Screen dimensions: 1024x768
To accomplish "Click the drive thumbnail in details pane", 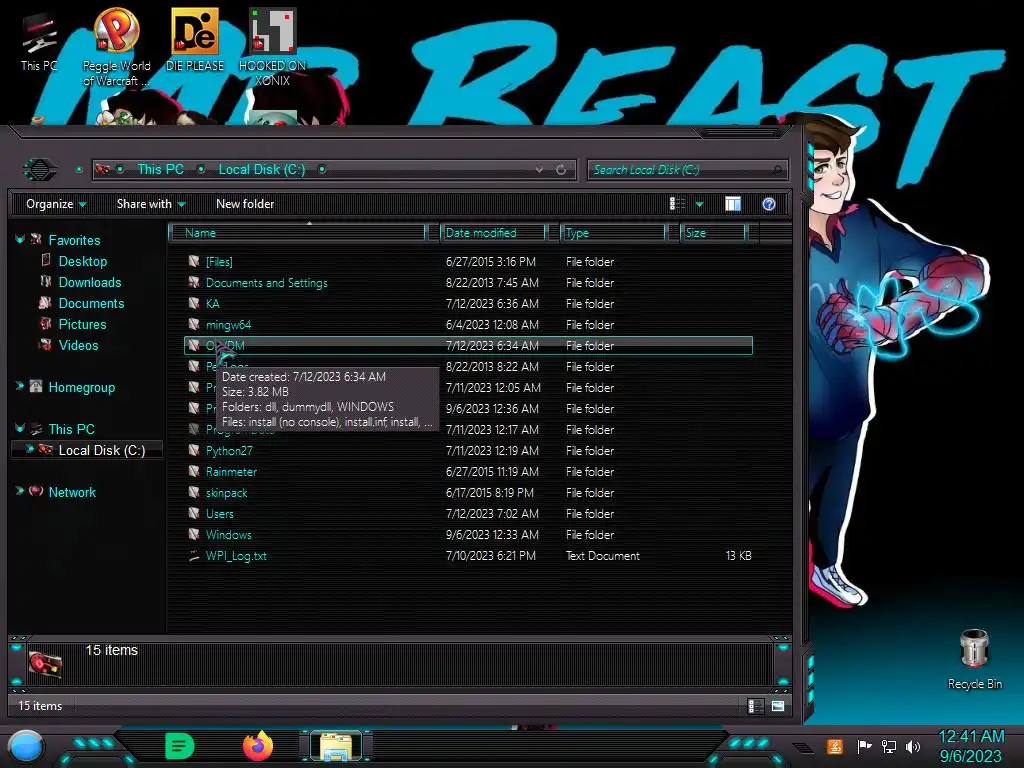I will [x=46, y=665].
